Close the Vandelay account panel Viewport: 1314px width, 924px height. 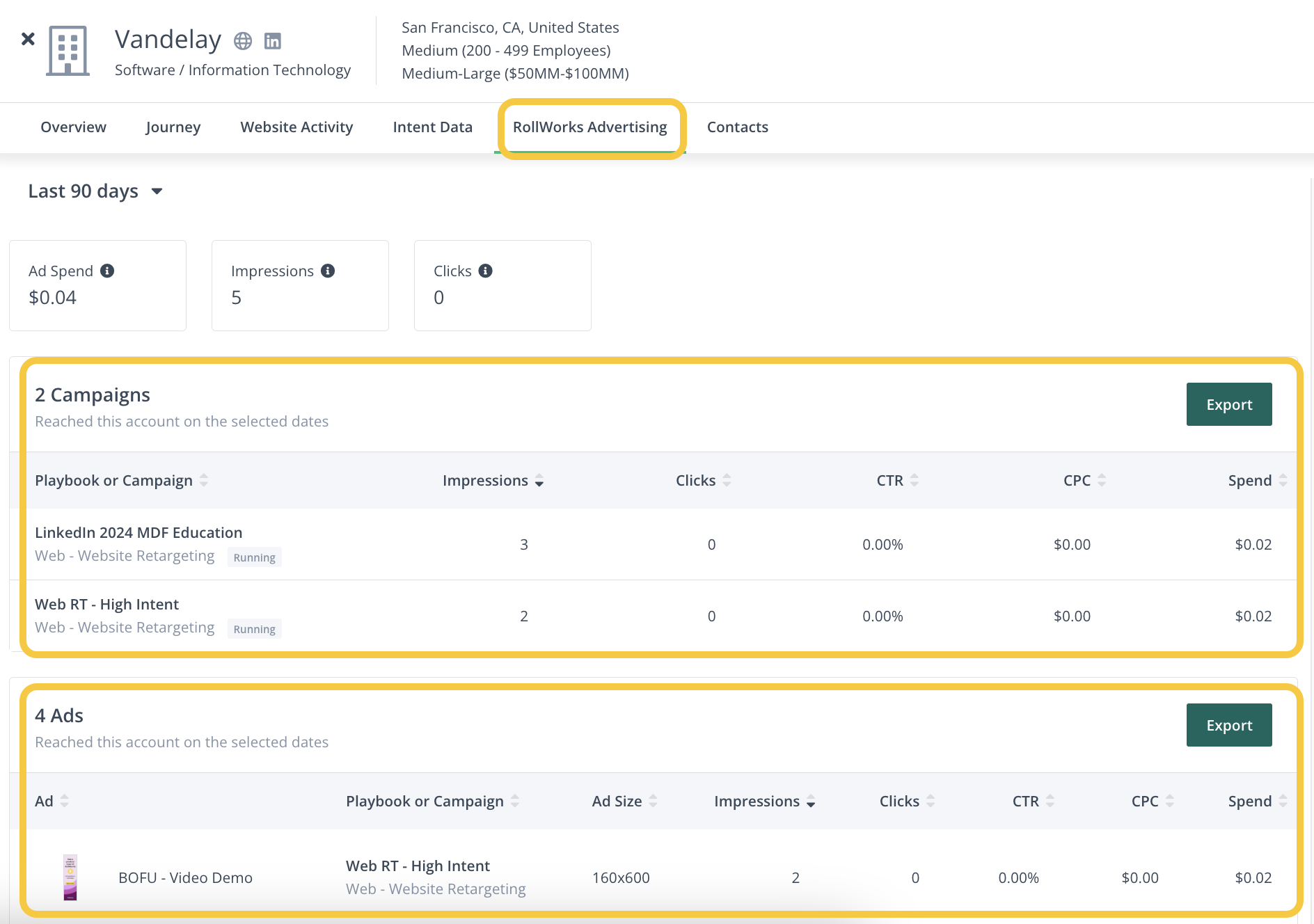click(x=28, y=39)
